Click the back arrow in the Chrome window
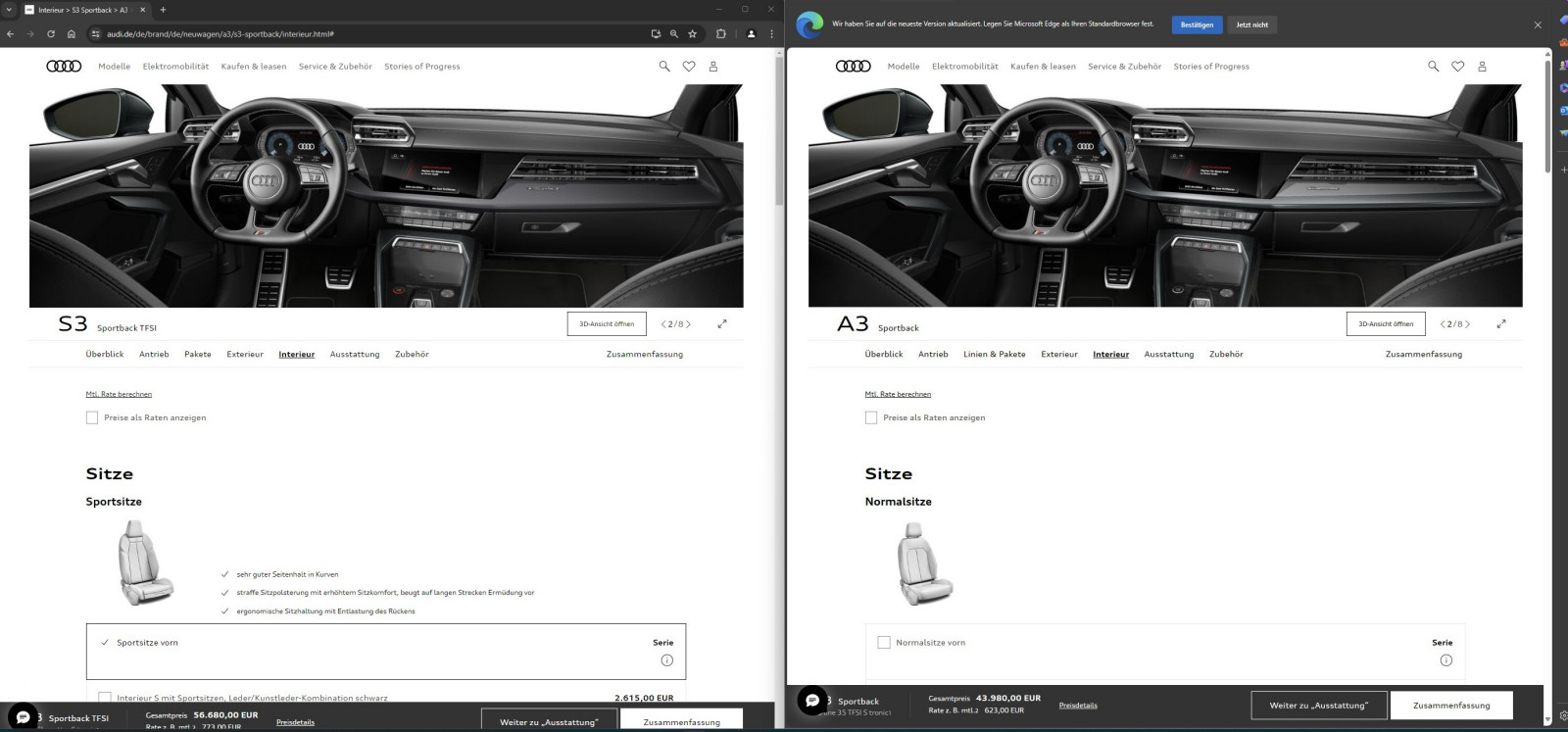This screenshot has width=1568, height=732. 11,33
